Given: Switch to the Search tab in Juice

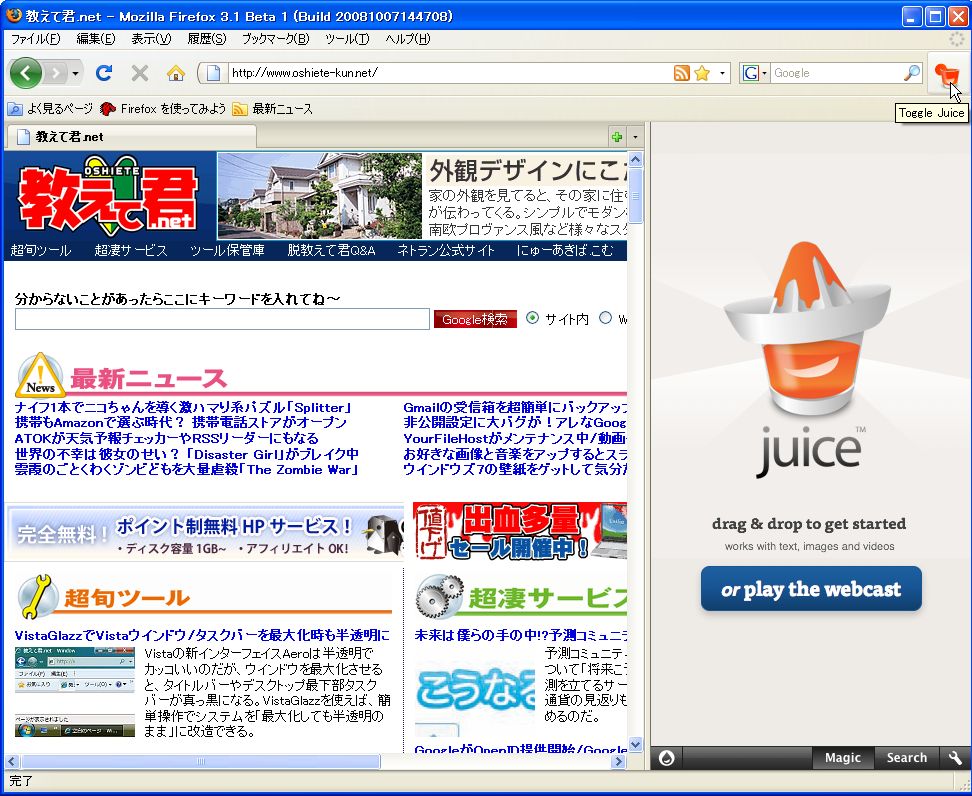Looking at the screenshot, I should (906, 758).
